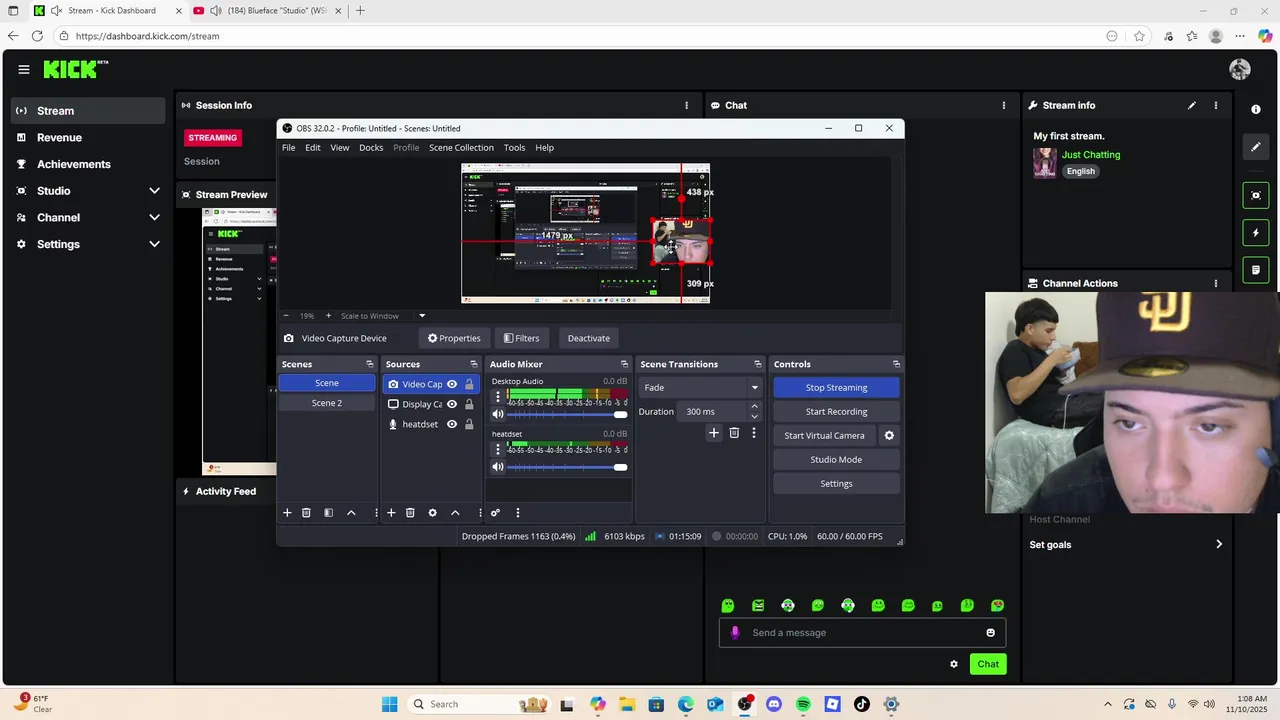Toggle lock on Video Capture source
Viewport: 1280px width, 720px height.
point(469,384)
